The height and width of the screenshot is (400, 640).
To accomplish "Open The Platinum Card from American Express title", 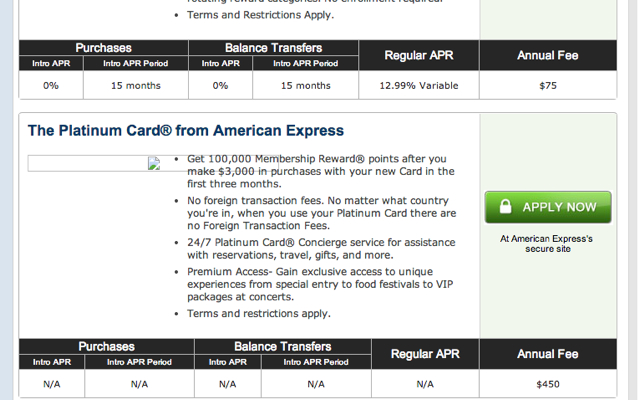I will click(x=186, y=131).
